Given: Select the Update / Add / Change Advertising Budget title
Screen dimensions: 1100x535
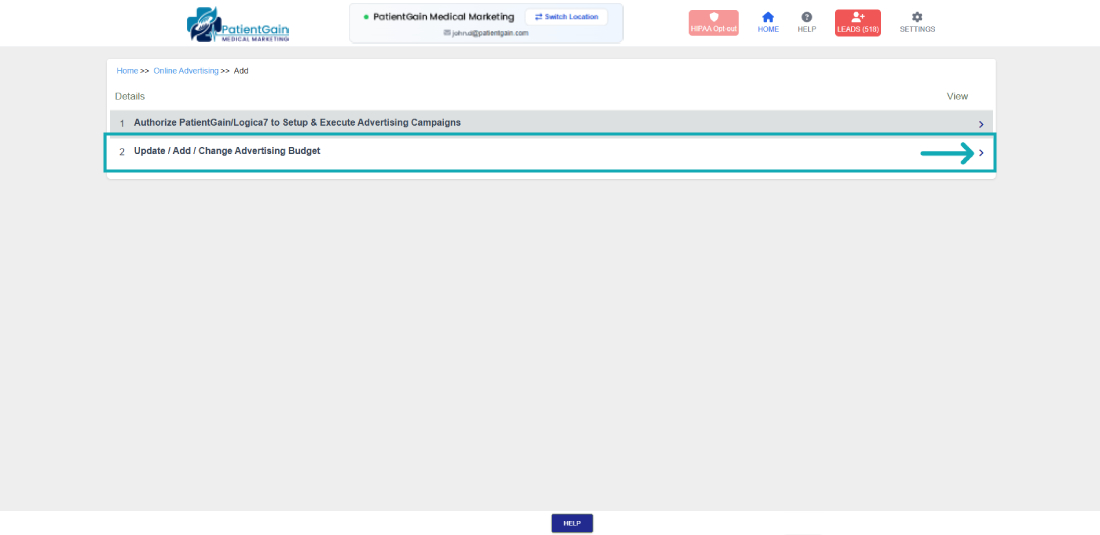Looking at the screenshot, I should tap(227, 151).
